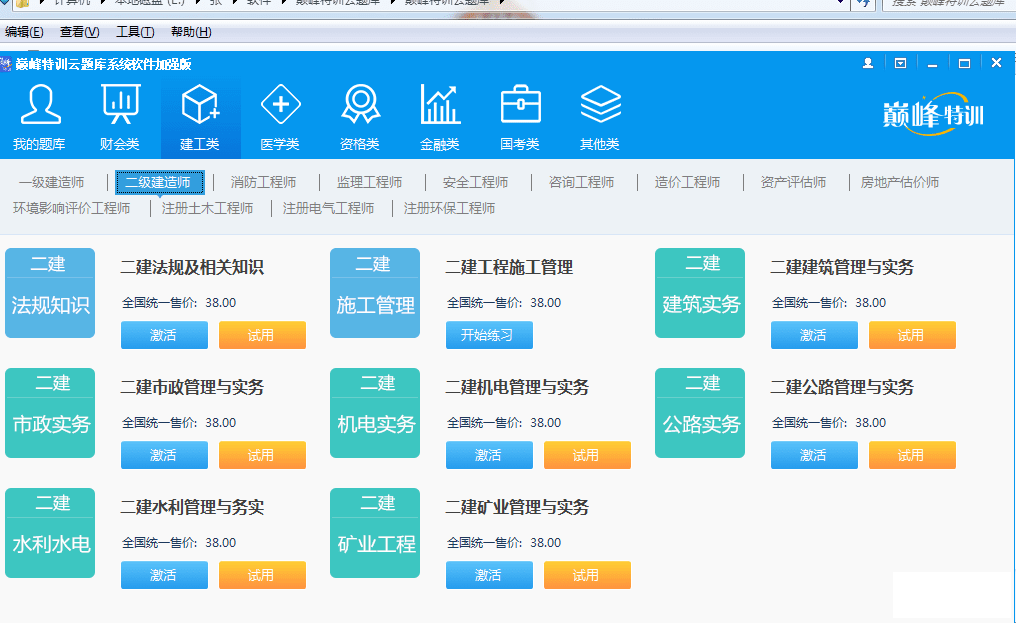Try 二建水利管理与务实 with 试用 button
The height and width of the screenshot is (623, 1016).
pyautogui.click(x=262, y=575)
